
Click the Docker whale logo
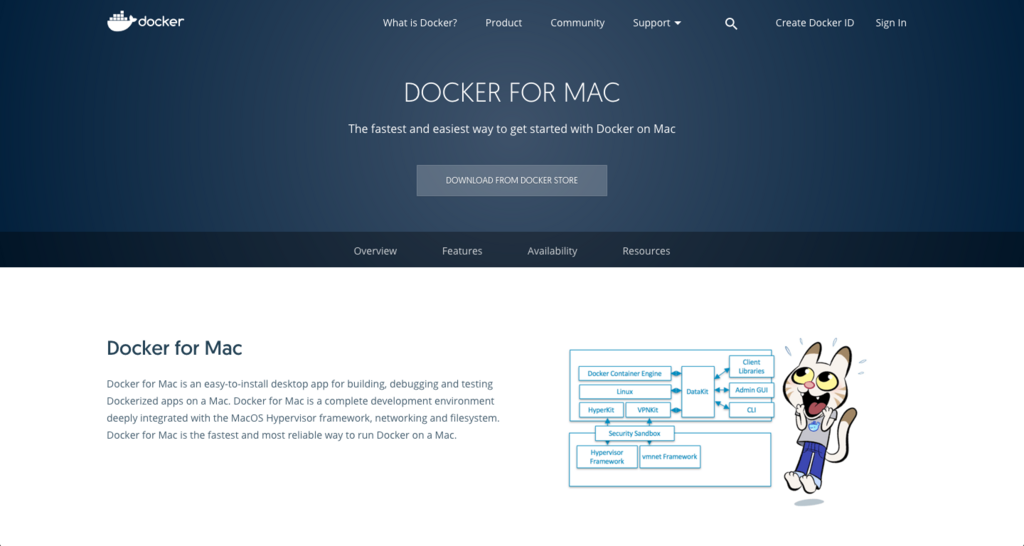pos(145,21)
